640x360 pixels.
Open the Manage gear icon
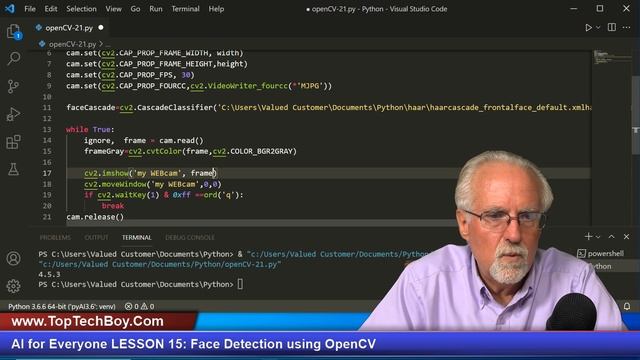[13, 286]
